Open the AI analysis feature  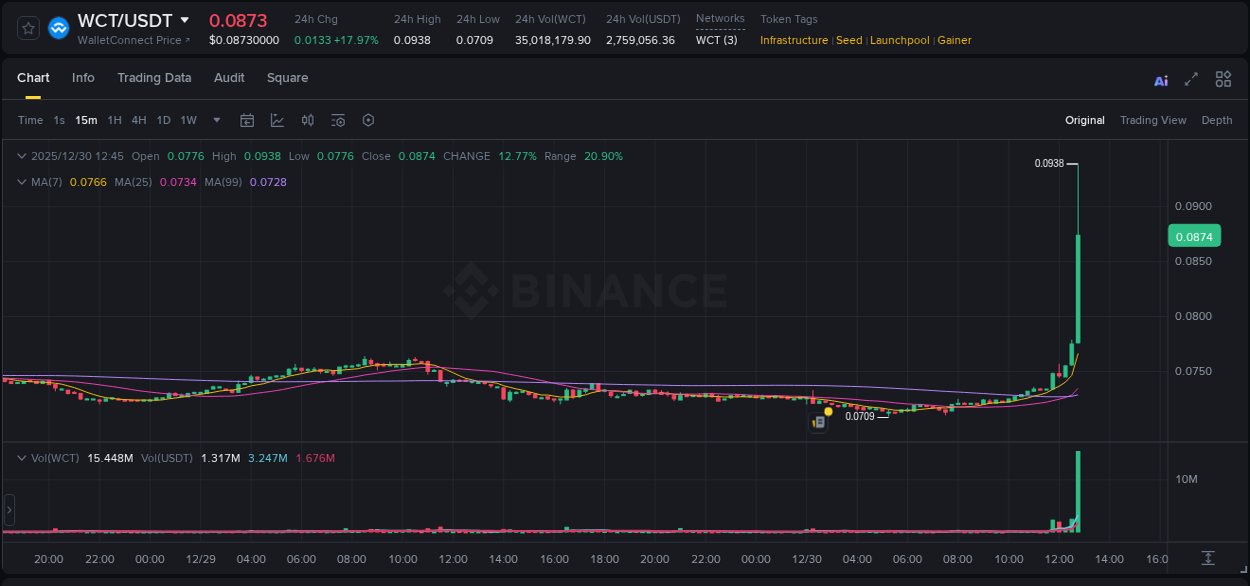[x=1160, y=79]
